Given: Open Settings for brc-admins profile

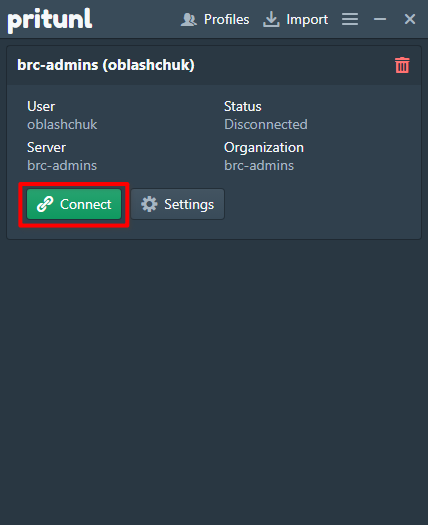Looking at the screenshot, I should coord(177,204).
